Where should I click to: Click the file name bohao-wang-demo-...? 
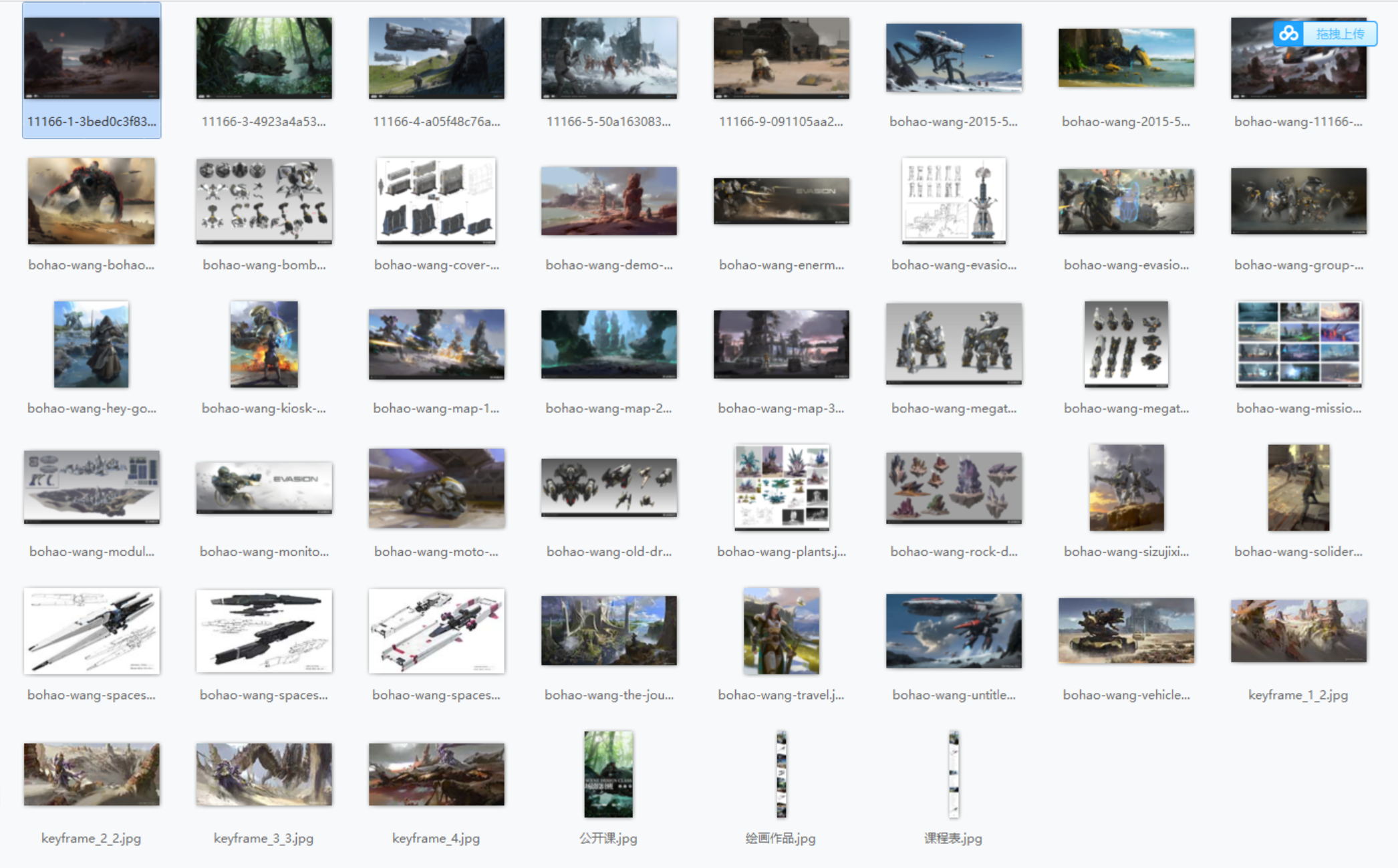pos(609,265)
